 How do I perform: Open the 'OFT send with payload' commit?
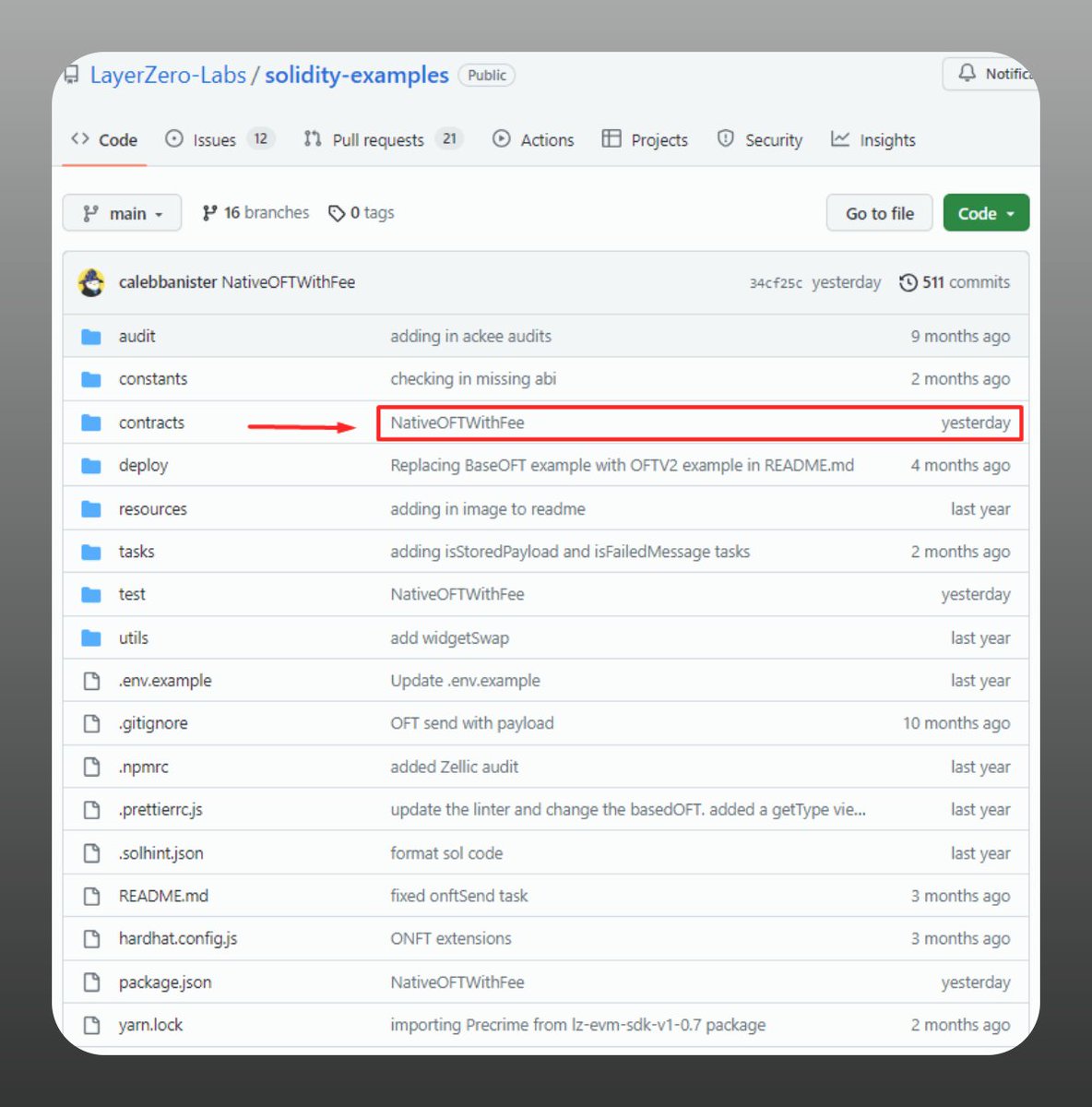472,723
